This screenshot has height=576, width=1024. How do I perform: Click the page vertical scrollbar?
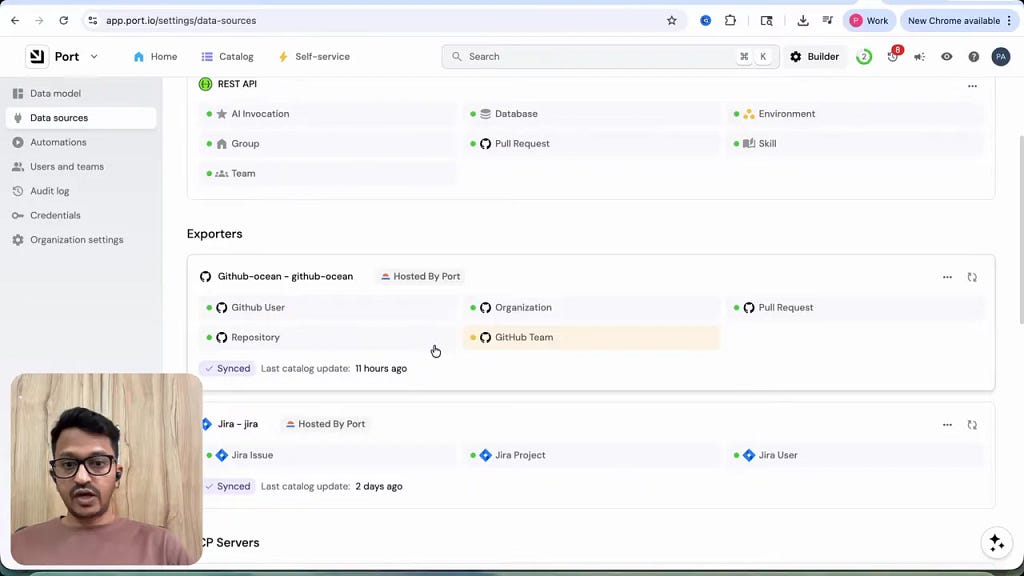coord(1021,229)
